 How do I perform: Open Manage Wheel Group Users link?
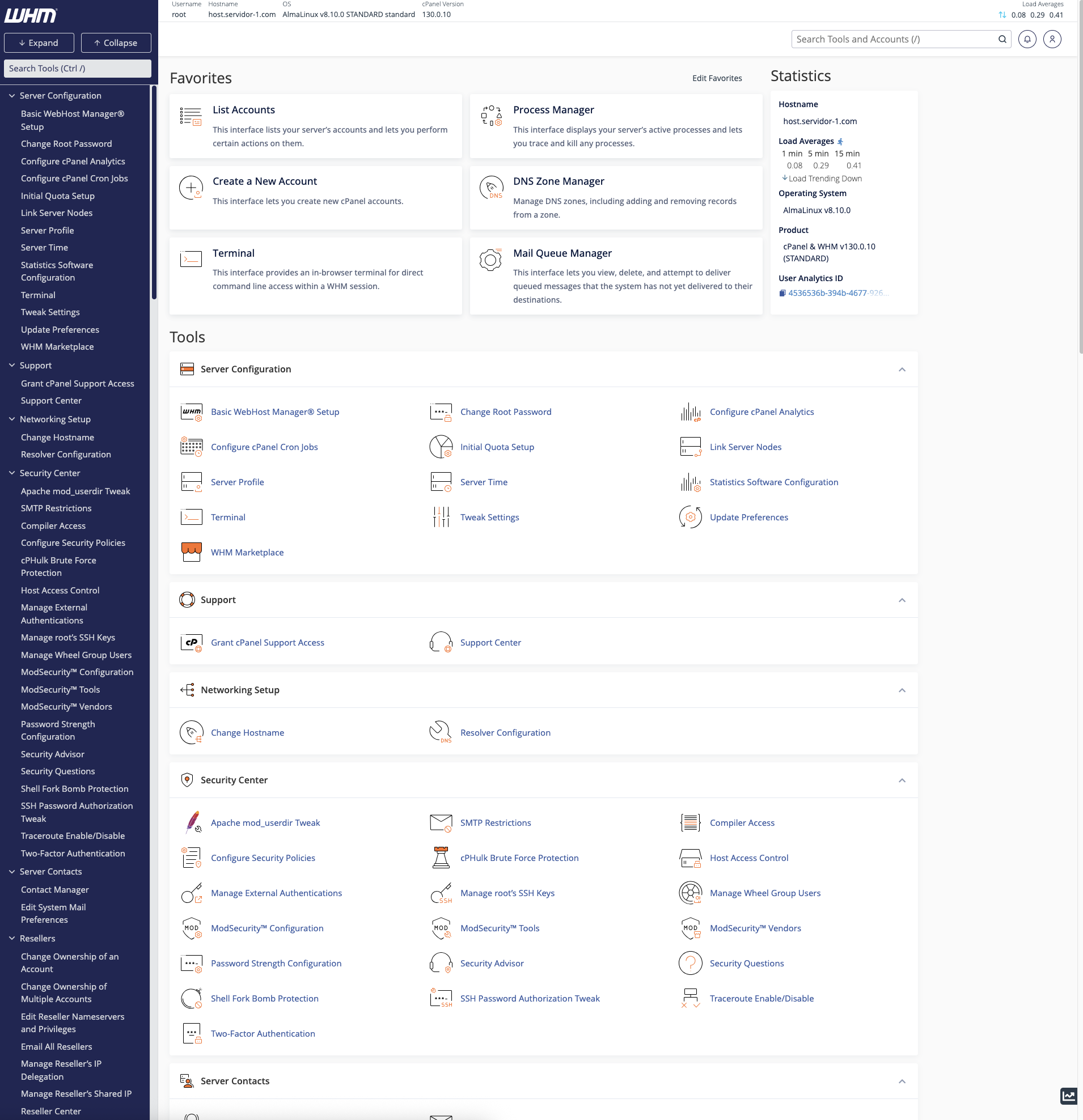tap(765, 893)
